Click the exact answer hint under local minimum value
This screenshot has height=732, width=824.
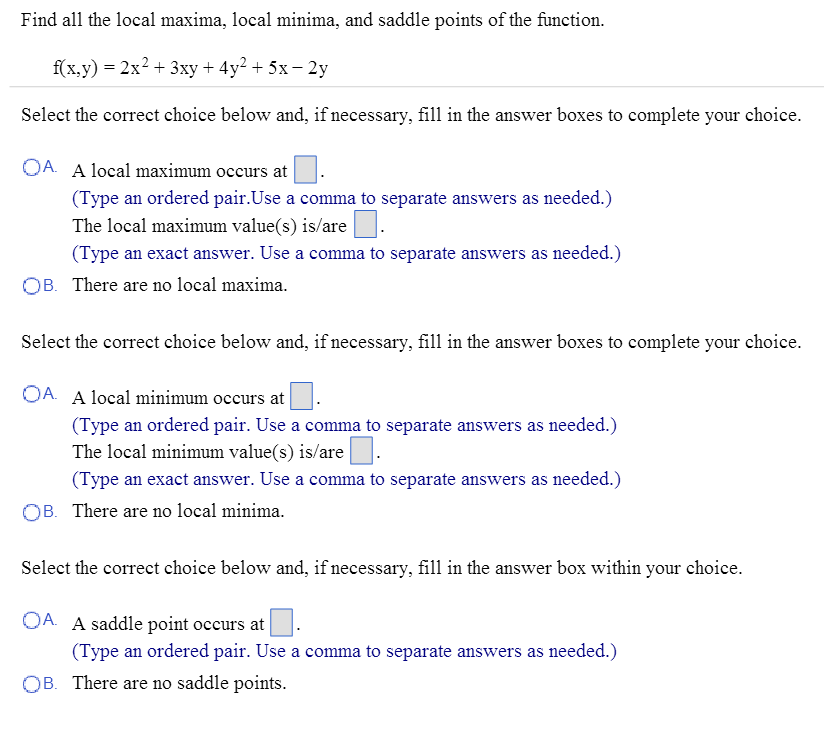pos(346,479)
